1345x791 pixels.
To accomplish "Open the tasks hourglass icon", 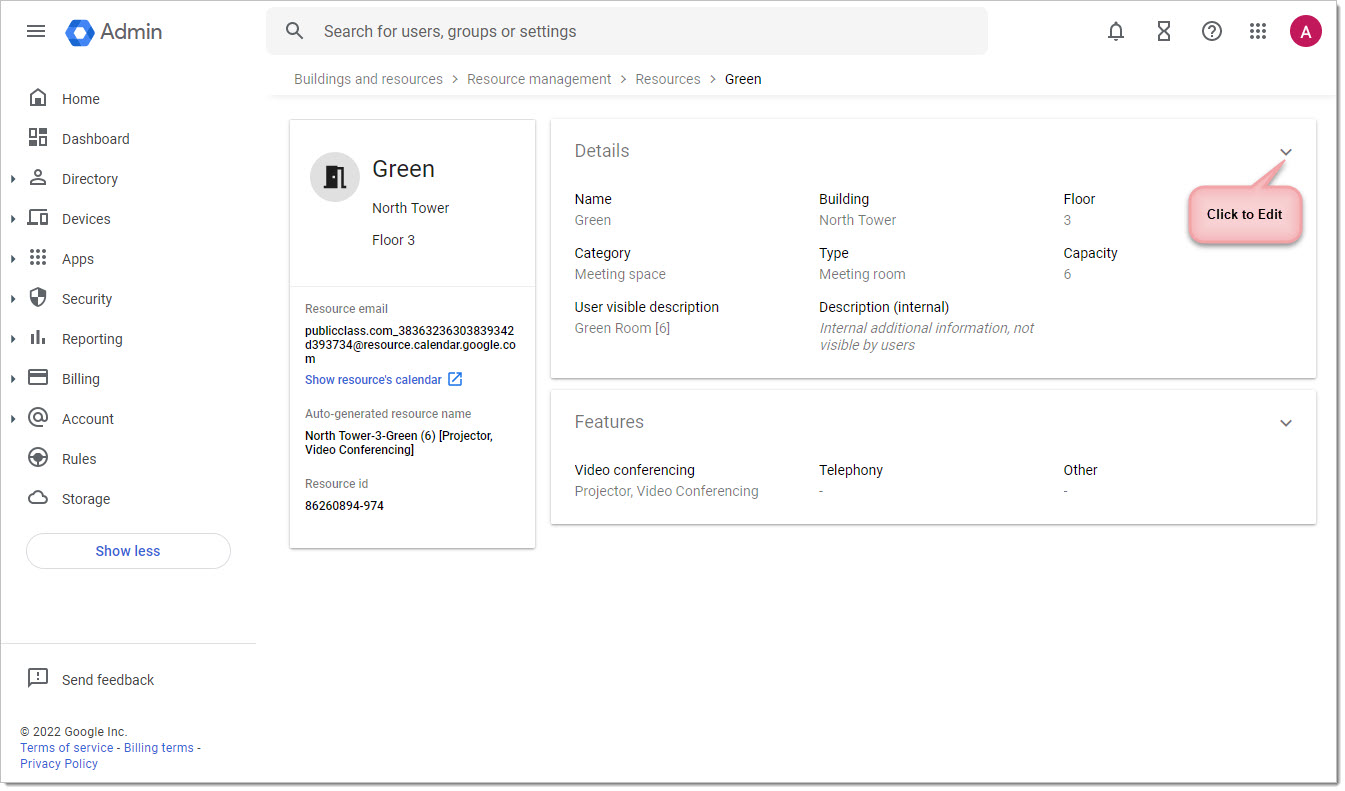I will [x=1164, y=31].
